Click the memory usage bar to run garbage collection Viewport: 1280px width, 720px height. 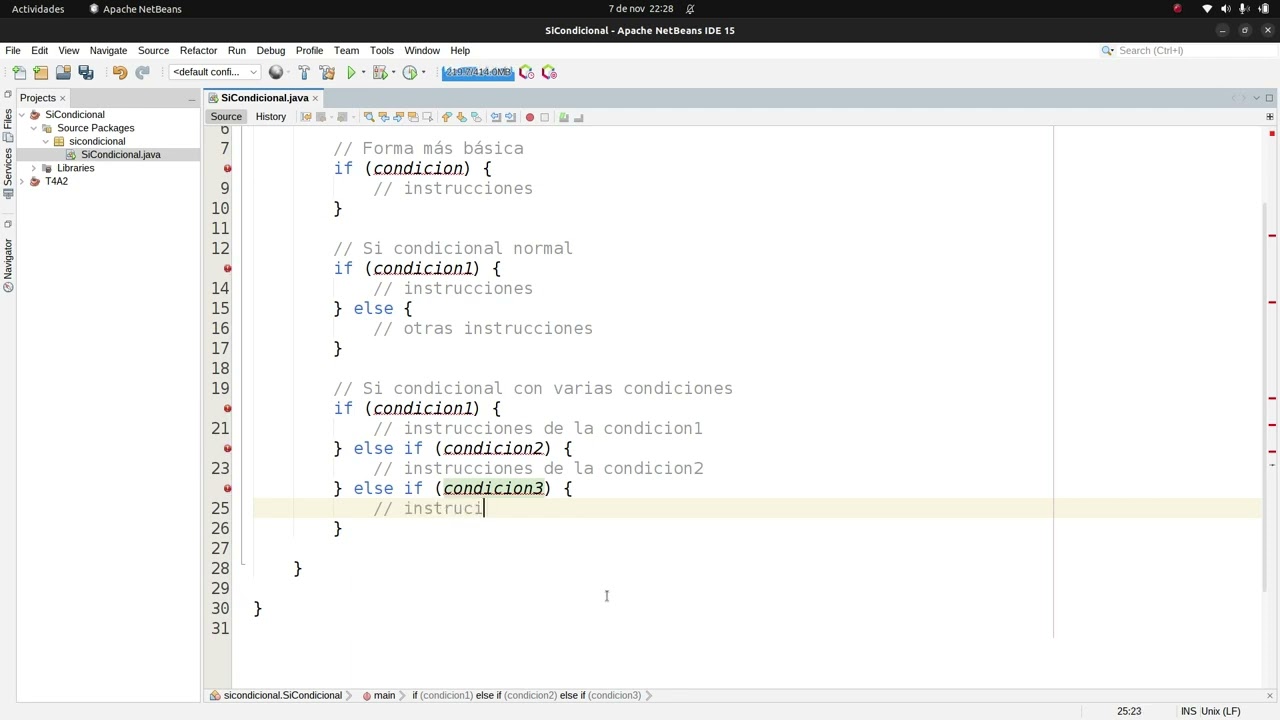click(x=478, y=72)
